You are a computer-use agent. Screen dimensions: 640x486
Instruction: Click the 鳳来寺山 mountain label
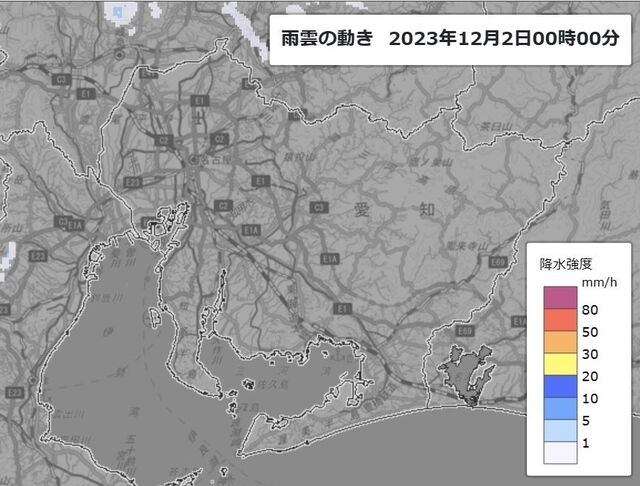coord(467,246)
